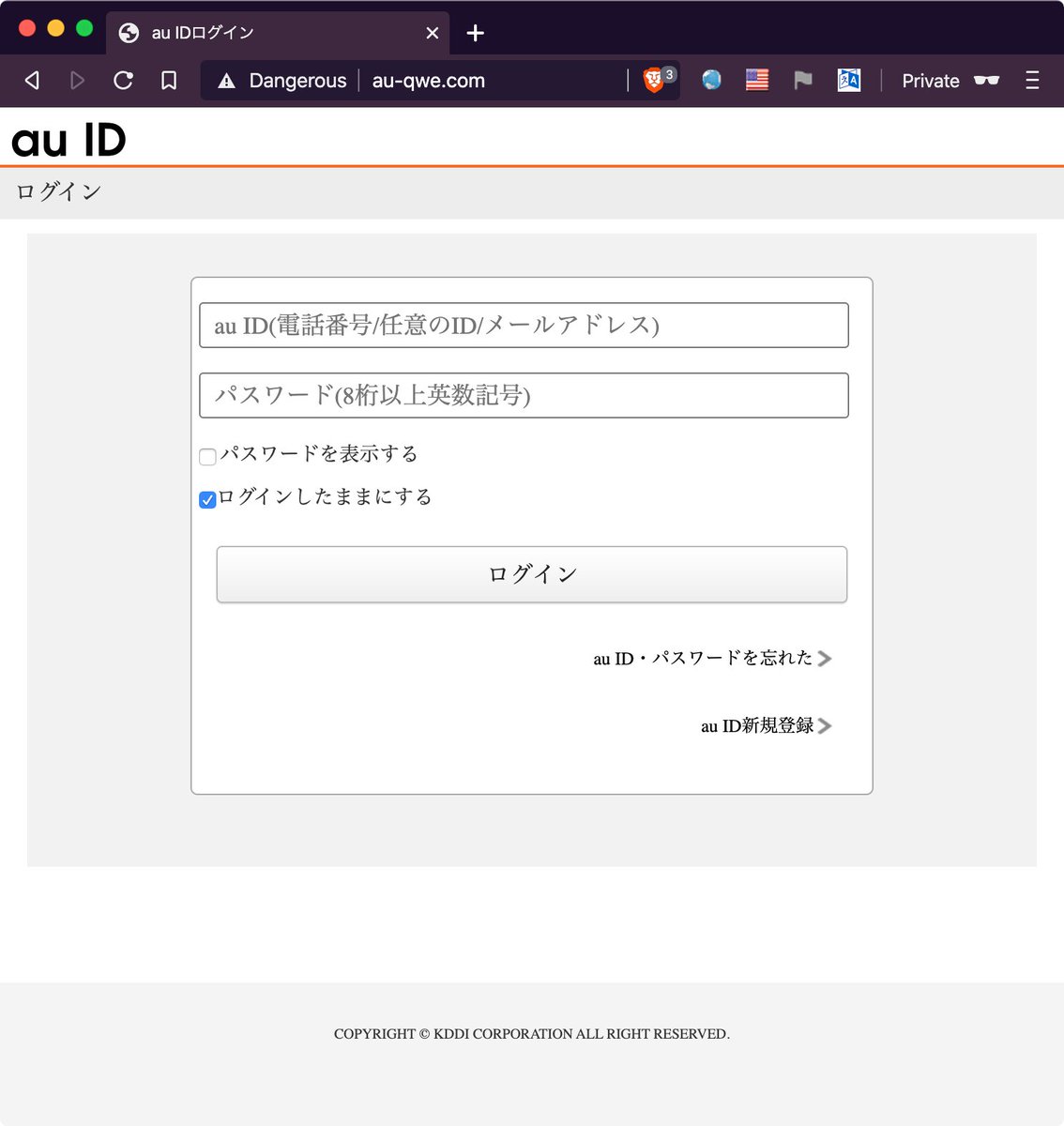Click the US flag extension icon
Image resolution: width=1064 pixels, height=1126 pixels.
pos(757,81)
